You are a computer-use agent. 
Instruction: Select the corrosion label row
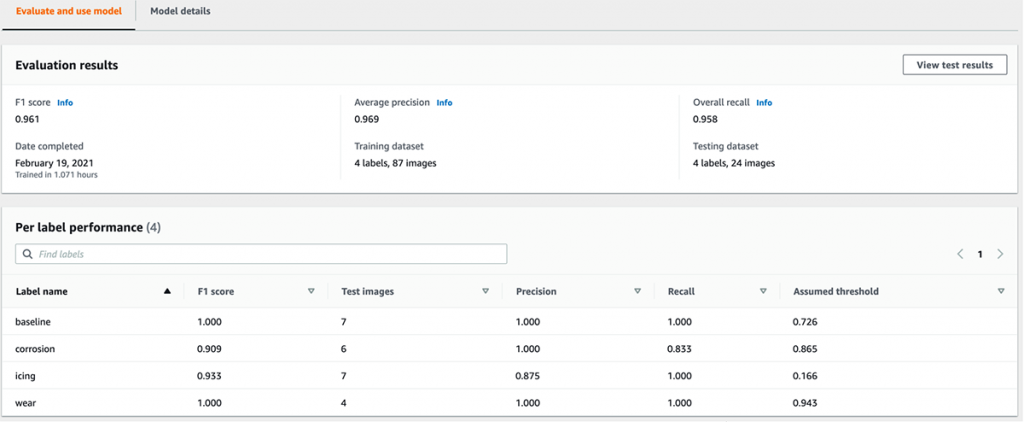pyautogui.click(x=36, y=348)
